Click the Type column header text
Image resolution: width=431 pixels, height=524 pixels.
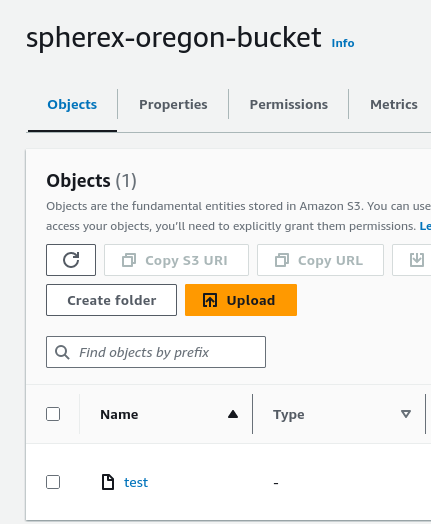[289, 414]
